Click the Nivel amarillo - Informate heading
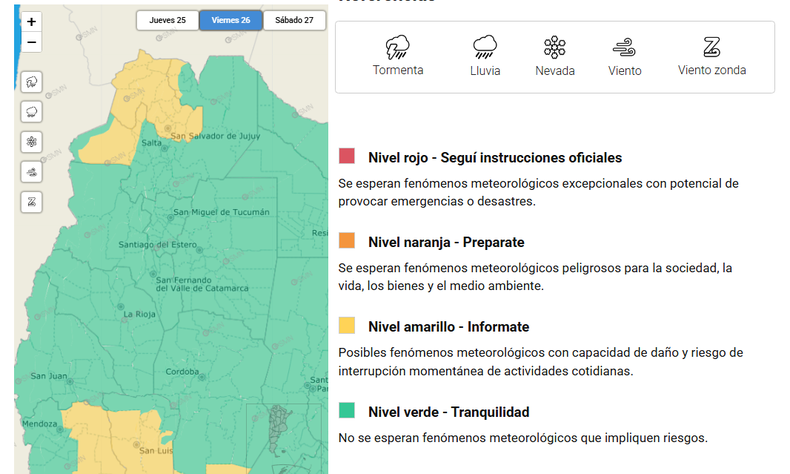Image resolution: width=790 pixels, height=474 pixels. pyautogui.click(x=448, y=327)
